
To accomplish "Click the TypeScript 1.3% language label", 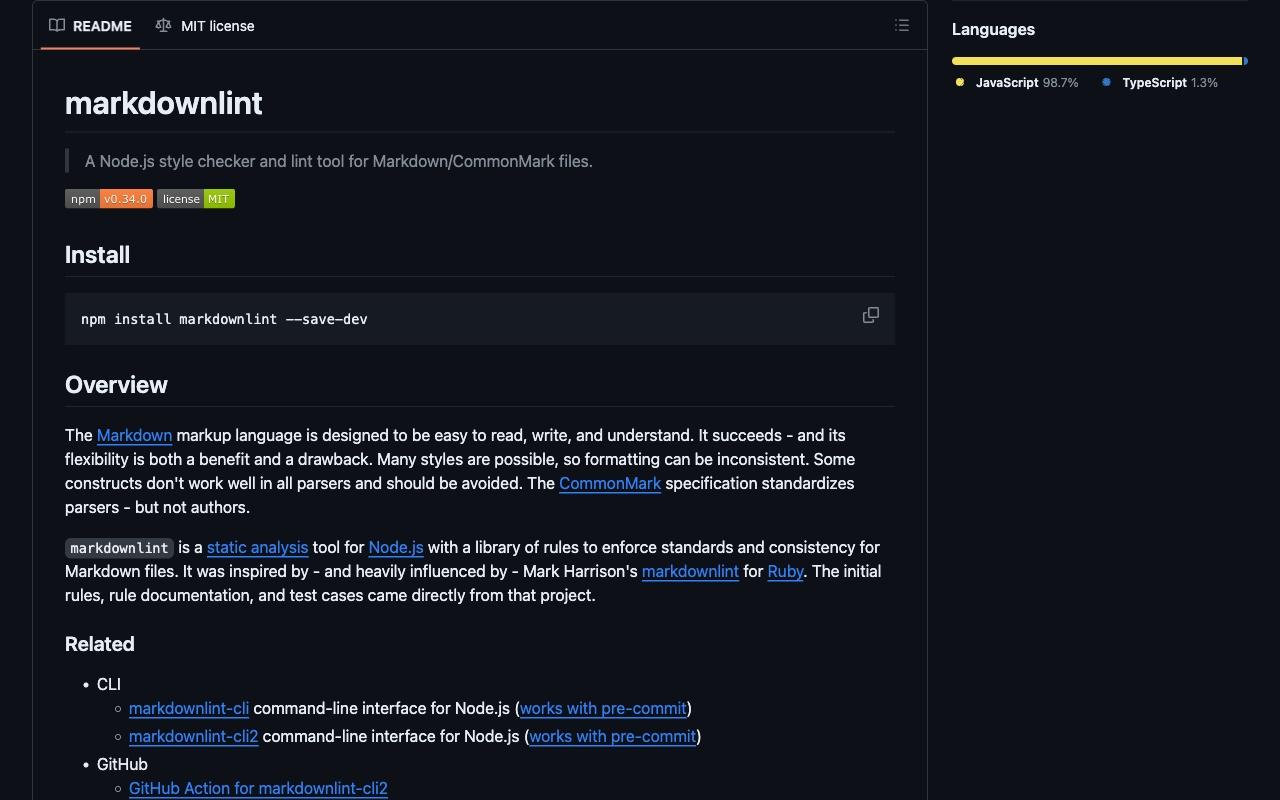I will click(1170, 83).
